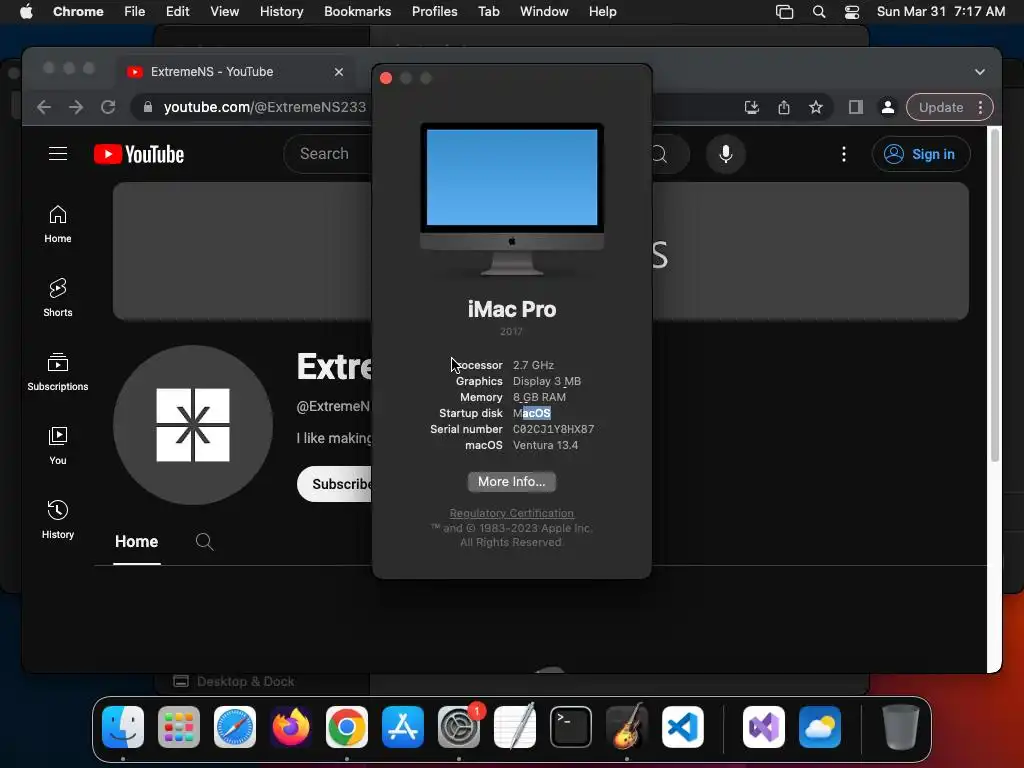Screen dimensions: 1024x768
Task: Open the Bookmarks menu
Action: (357, 12)
